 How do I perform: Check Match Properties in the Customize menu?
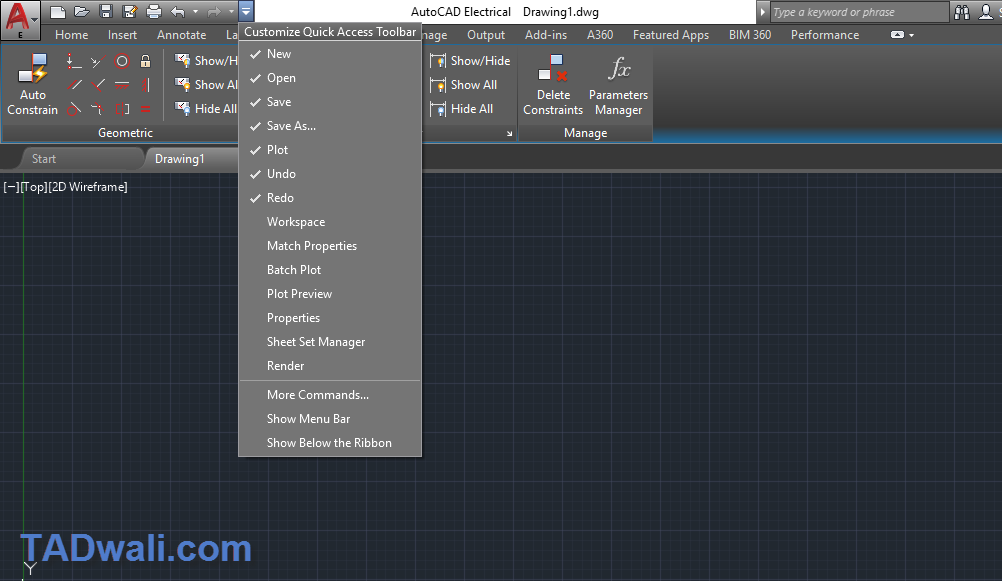pos(312,245)
